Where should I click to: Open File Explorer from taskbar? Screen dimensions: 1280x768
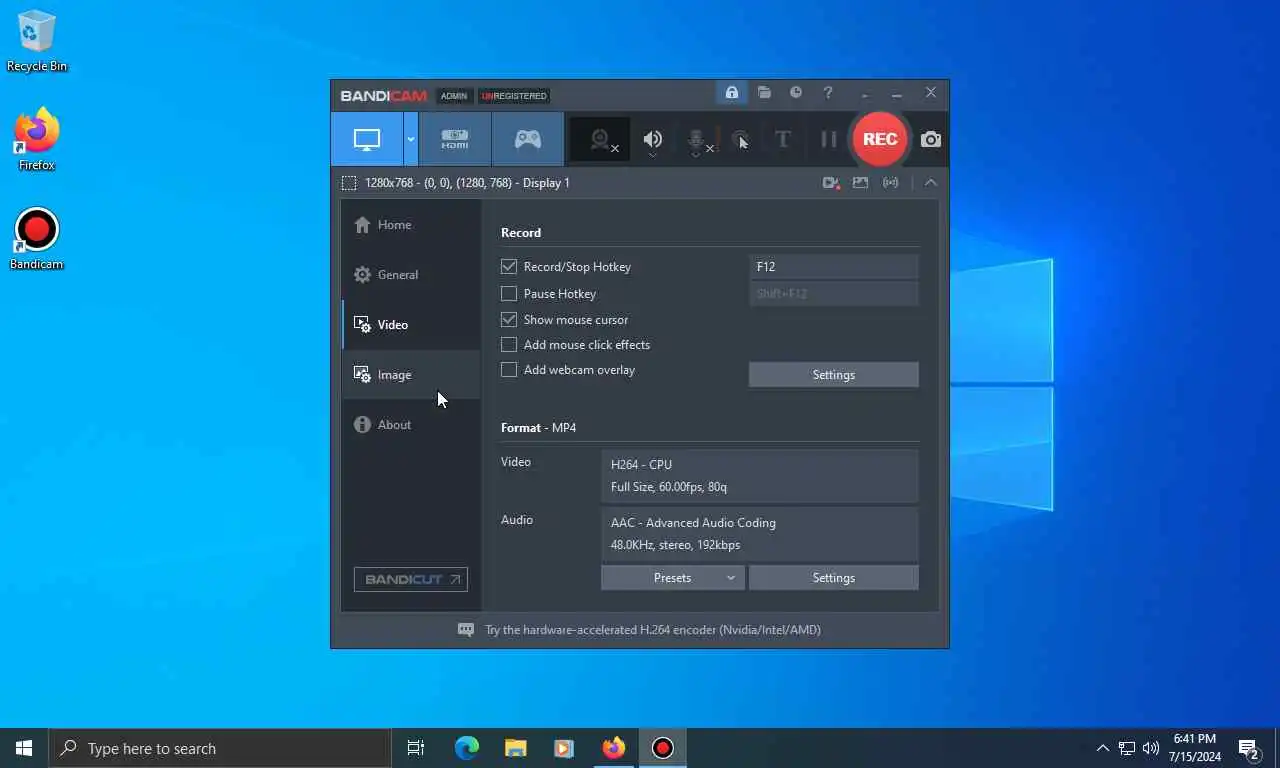coord(515,748)
